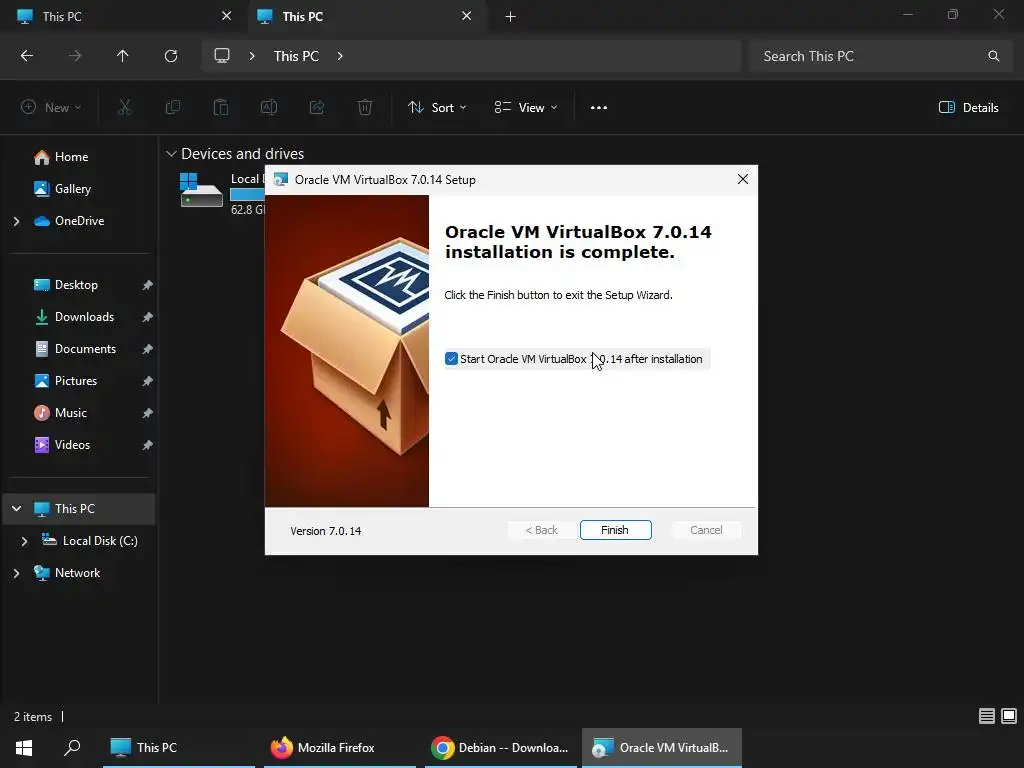Click the Rename icon in Explorer toolbar
The image size is (1024, 768).
coord(269,107)
